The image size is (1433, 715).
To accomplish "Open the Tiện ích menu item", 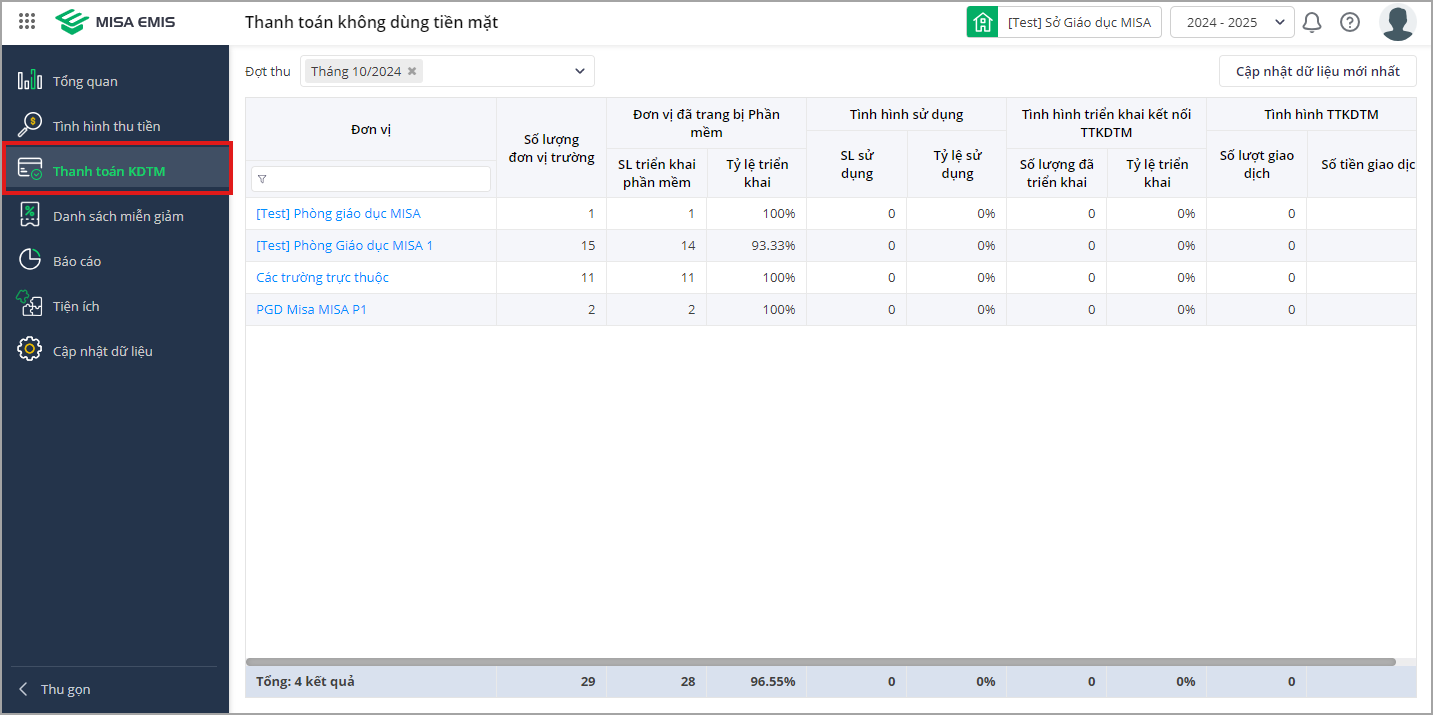I will click(76, 306).
